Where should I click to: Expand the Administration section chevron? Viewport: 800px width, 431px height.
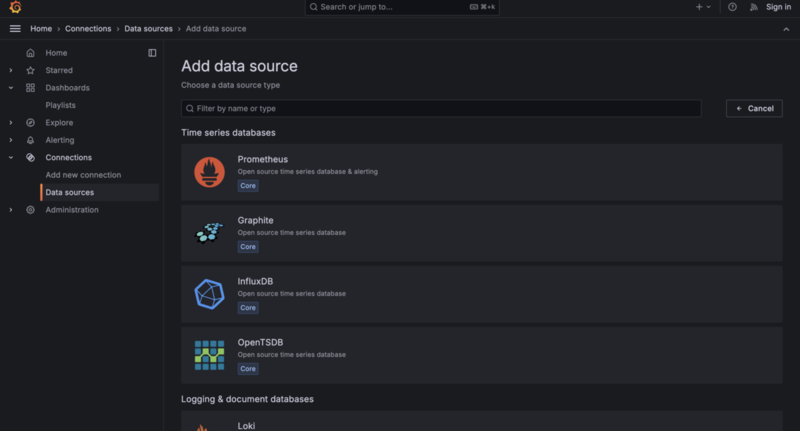tap(11, 210)
